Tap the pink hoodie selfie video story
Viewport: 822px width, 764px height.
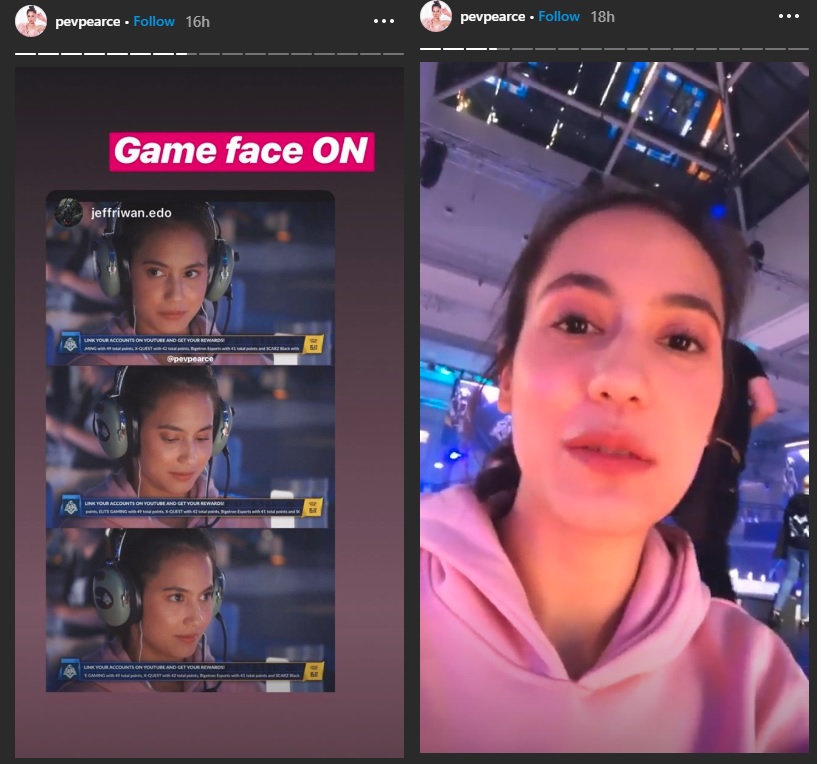point(614,407)
